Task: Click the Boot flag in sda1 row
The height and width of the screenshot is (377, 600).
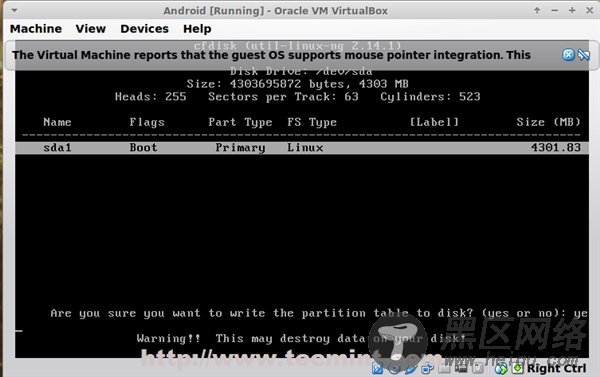Action: coord(143,147)
